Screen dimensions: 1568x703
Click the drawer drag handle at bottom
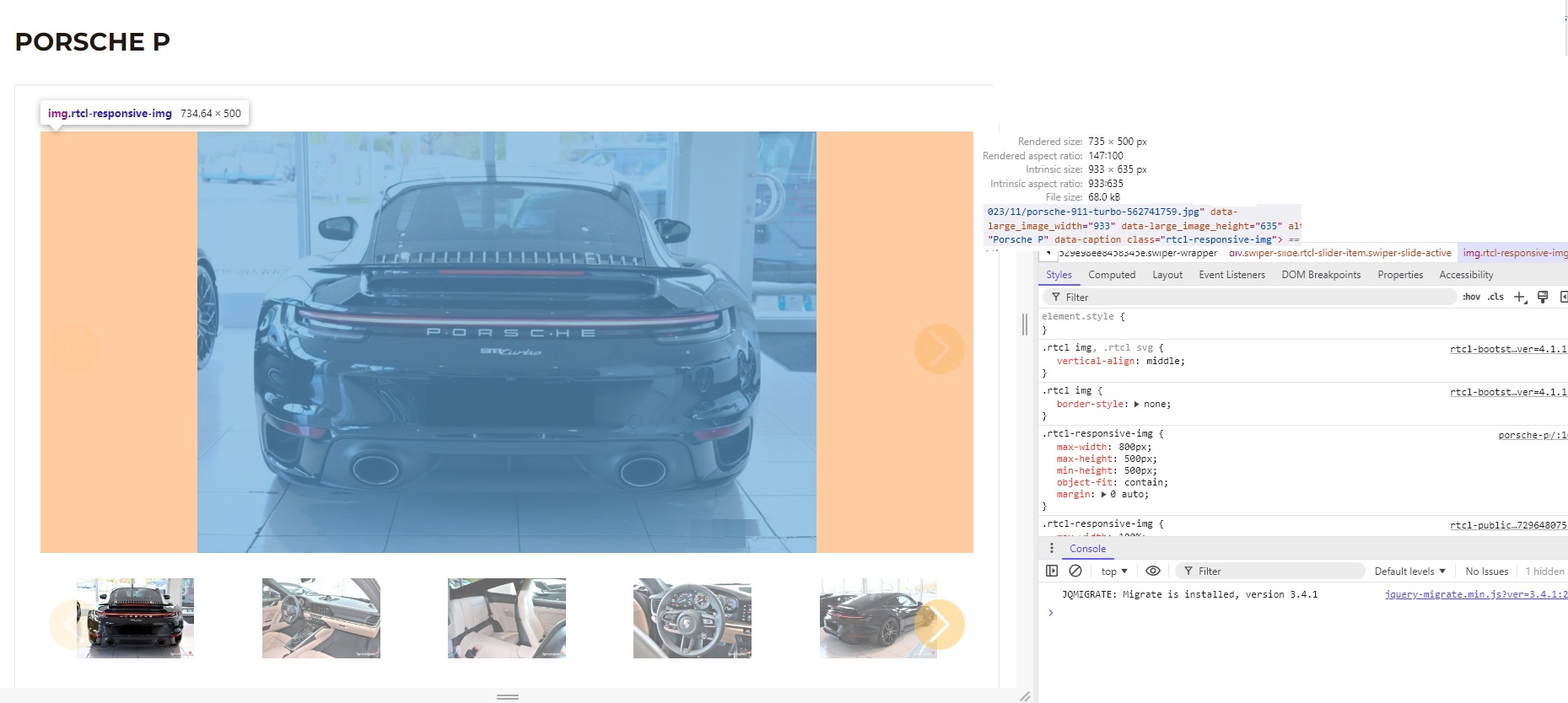(508, 697)
